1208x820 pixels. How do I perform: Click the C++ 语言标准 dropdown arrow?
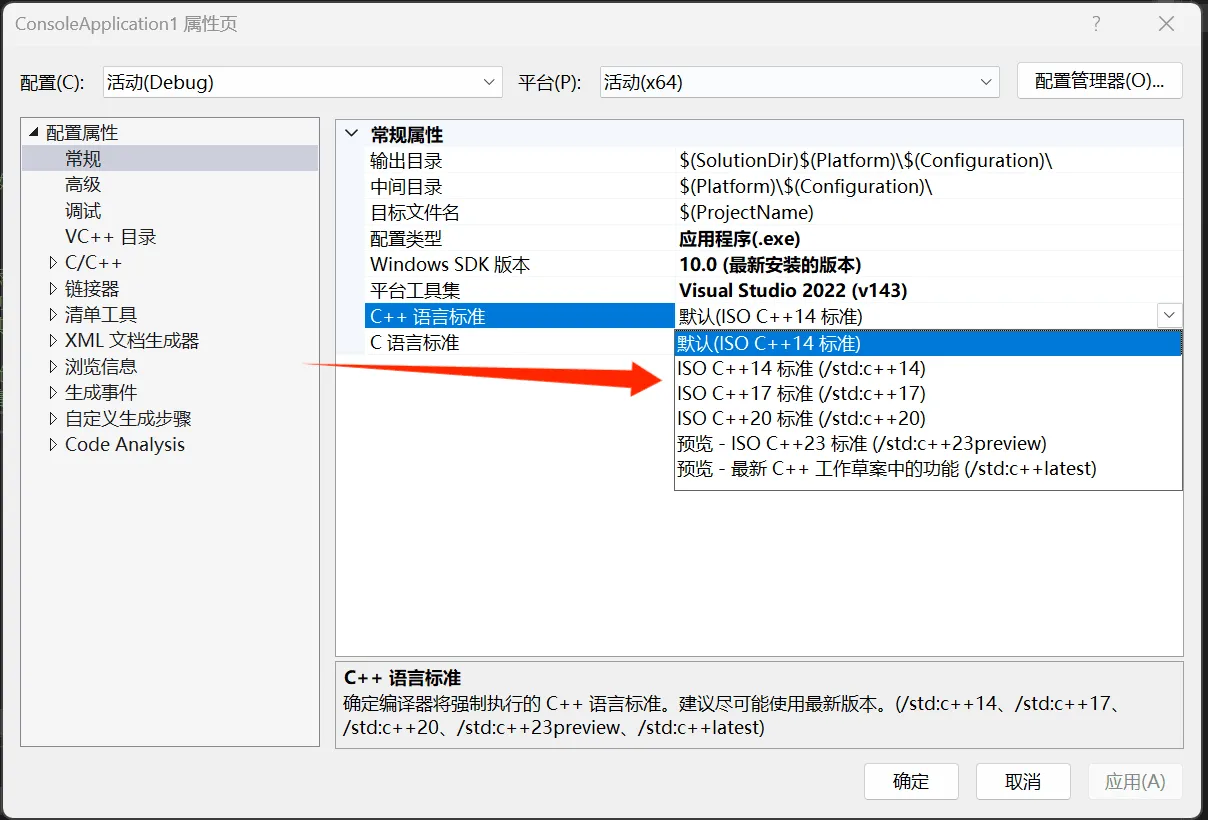click(1169, 316)
